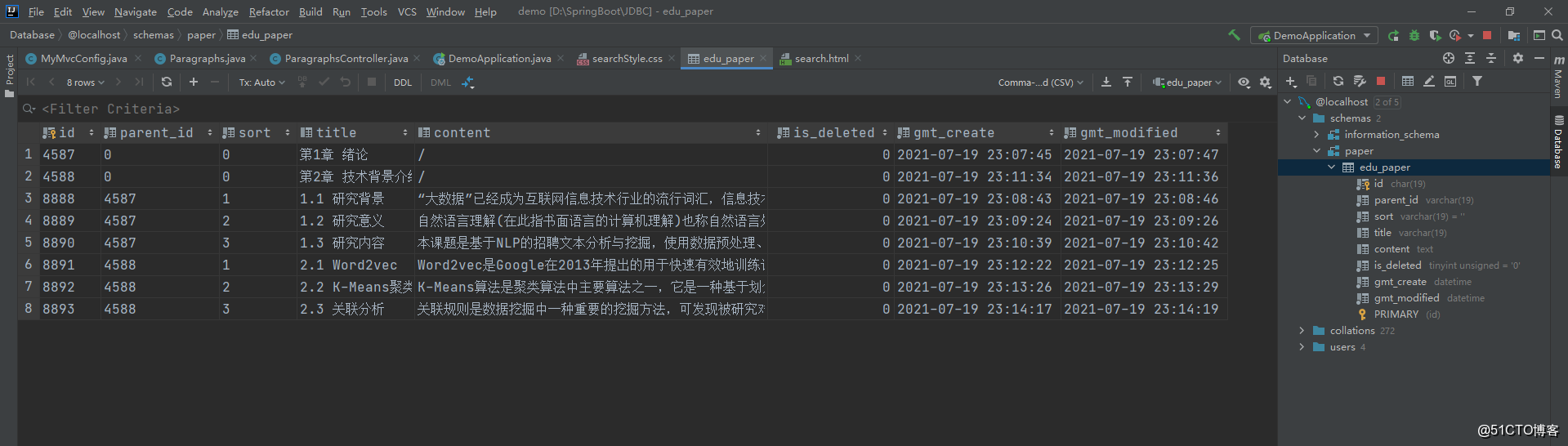
Task: Expand the collations node
Action: (1302, 330)
